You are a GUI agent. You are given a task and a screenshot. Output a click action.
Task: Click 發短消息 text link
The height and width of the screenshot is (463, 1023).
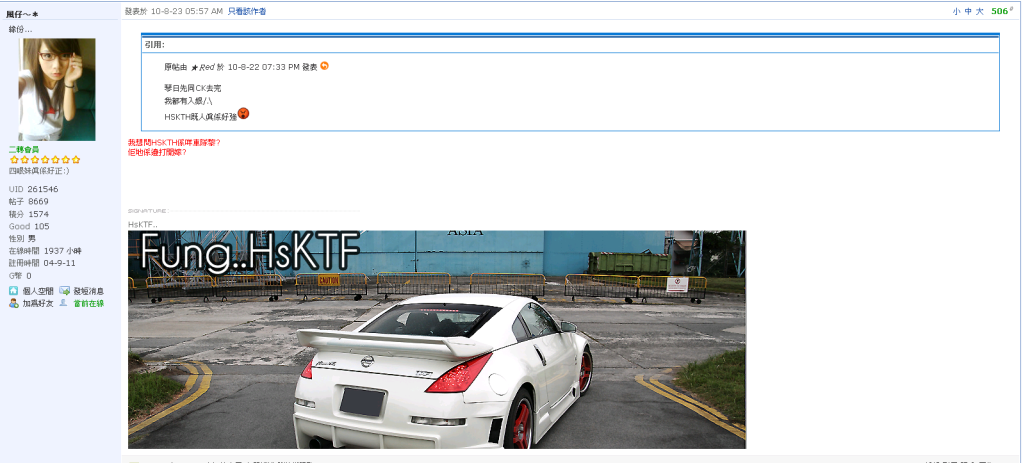pos(88,291)
